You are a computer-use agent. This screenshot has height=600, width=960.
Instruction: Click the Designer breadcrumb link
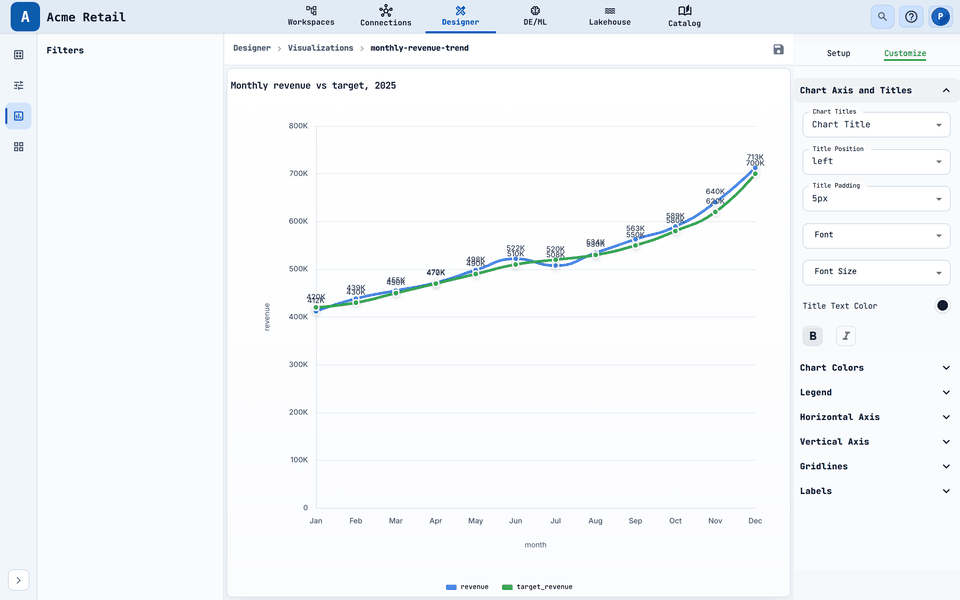(252, 48)
